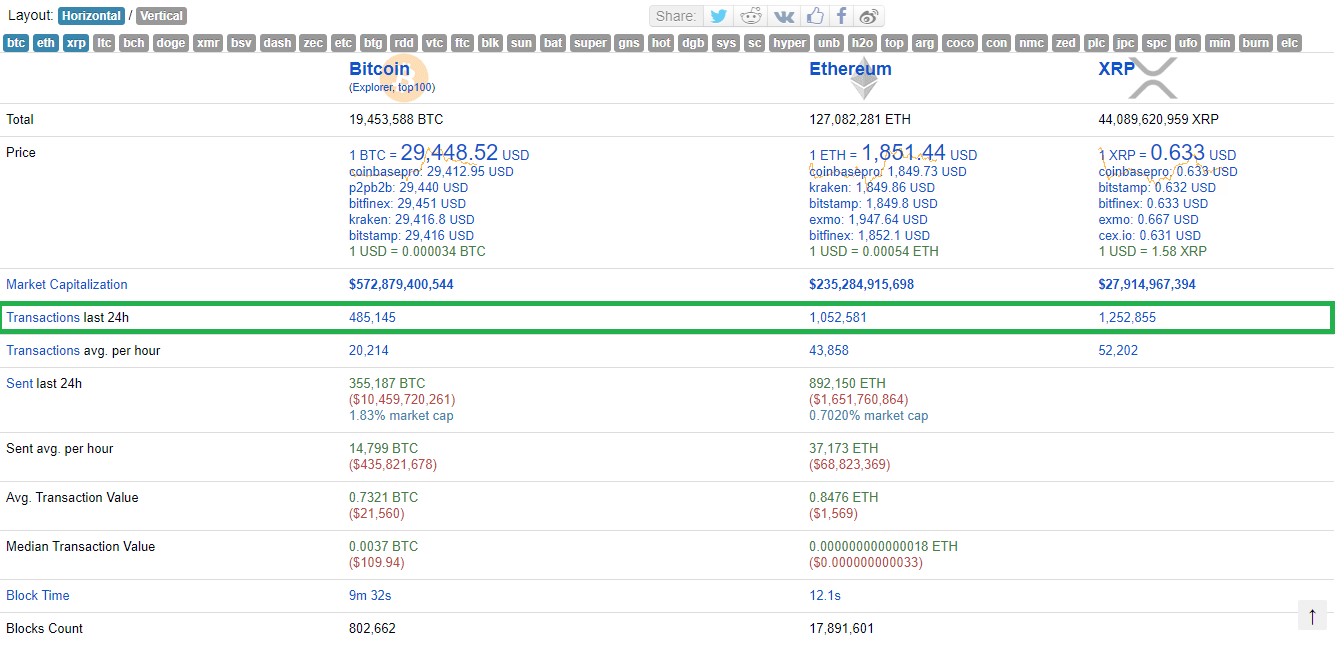
Task: Select the btg coin tag
Action: [373, 43]
